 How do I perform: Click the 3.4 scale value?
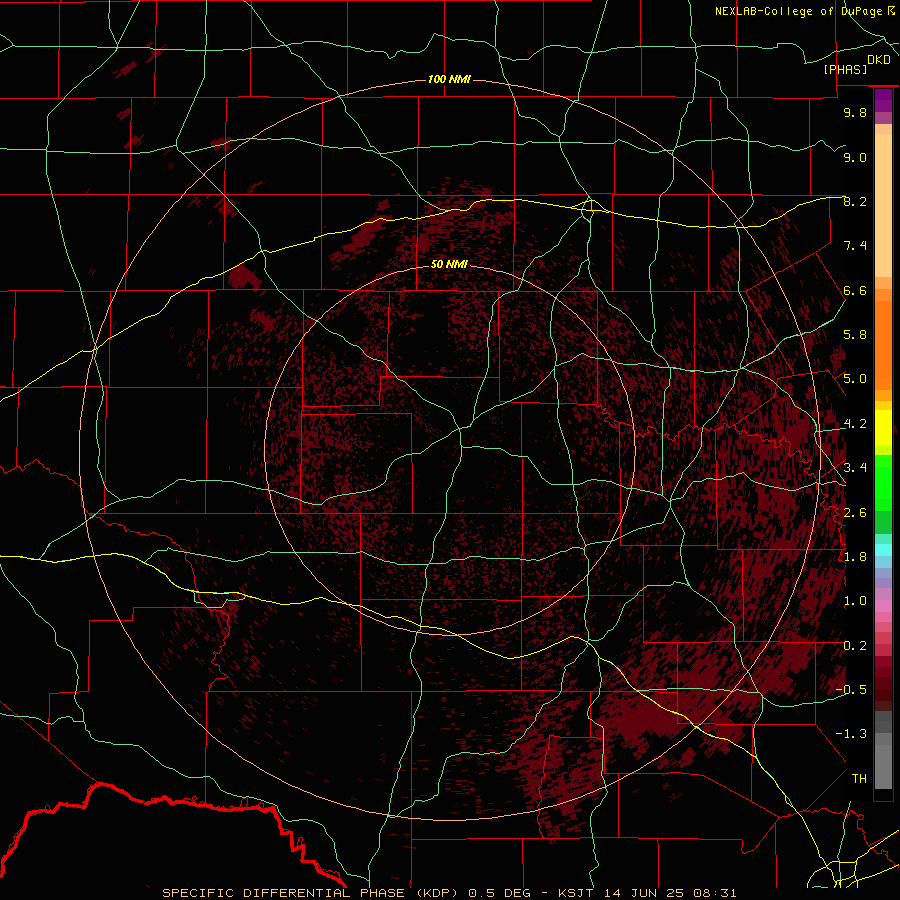855,468
